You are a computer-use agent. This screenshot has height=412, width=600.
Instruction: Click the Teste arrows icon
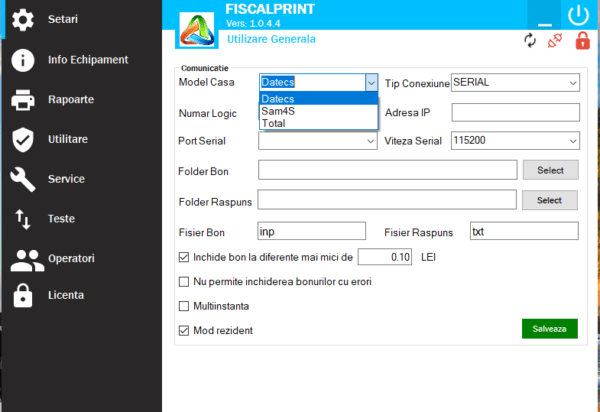click(22, 218)
